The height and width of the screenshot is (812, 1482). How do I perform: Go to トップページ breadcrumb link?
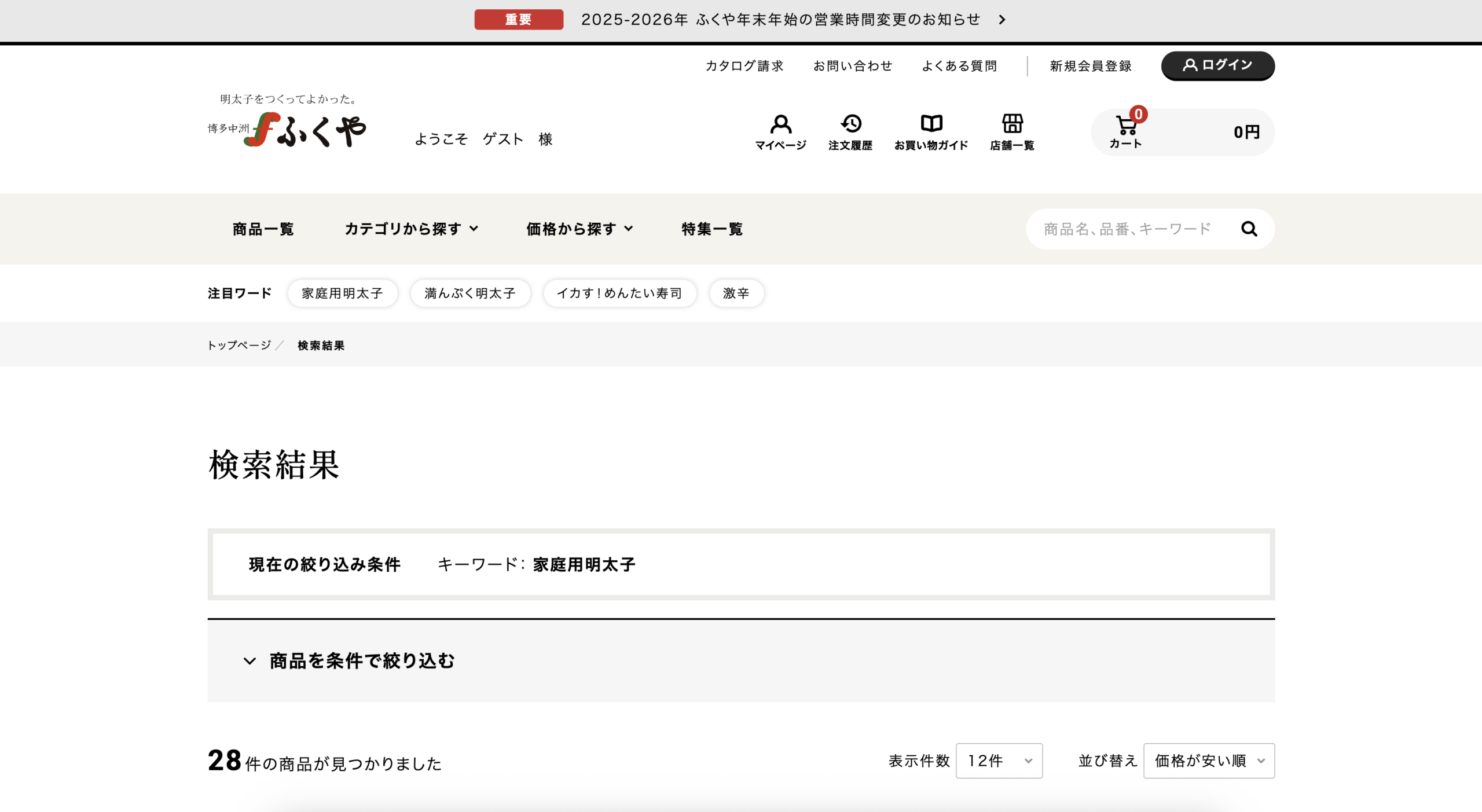239,346
